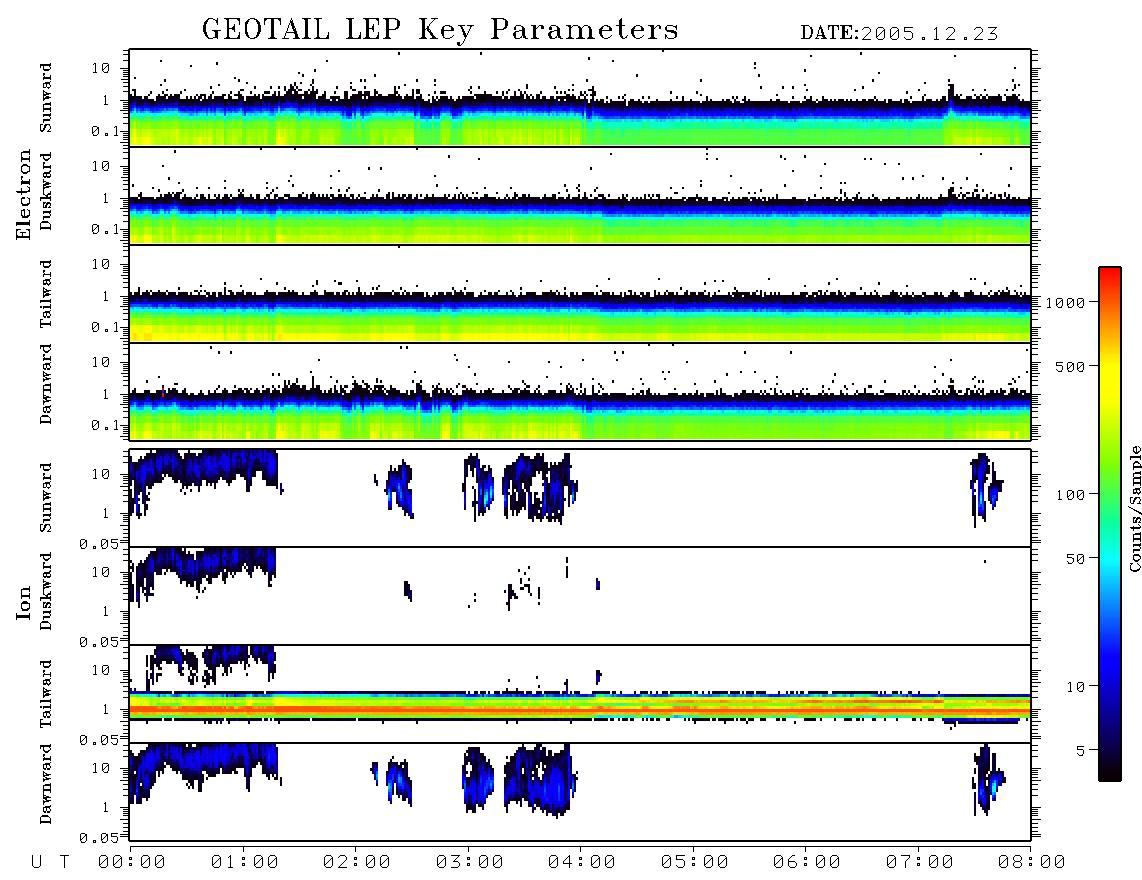The width and height of the screenshot is (1142, 880).
Task: Click the Ion Duskward panel label
Action: 46,592
